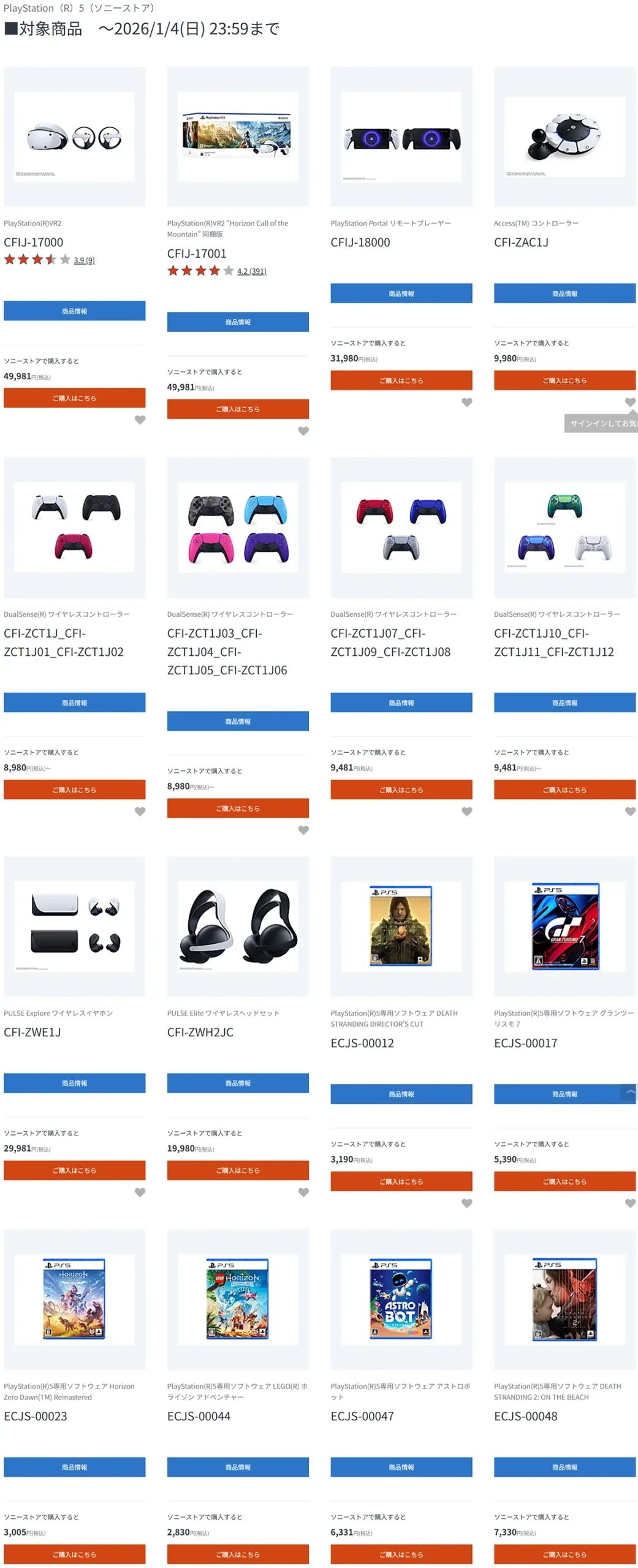Click Gran Turismo 7 cover image
Screen dimensions: 638x1568
point(565,926)
